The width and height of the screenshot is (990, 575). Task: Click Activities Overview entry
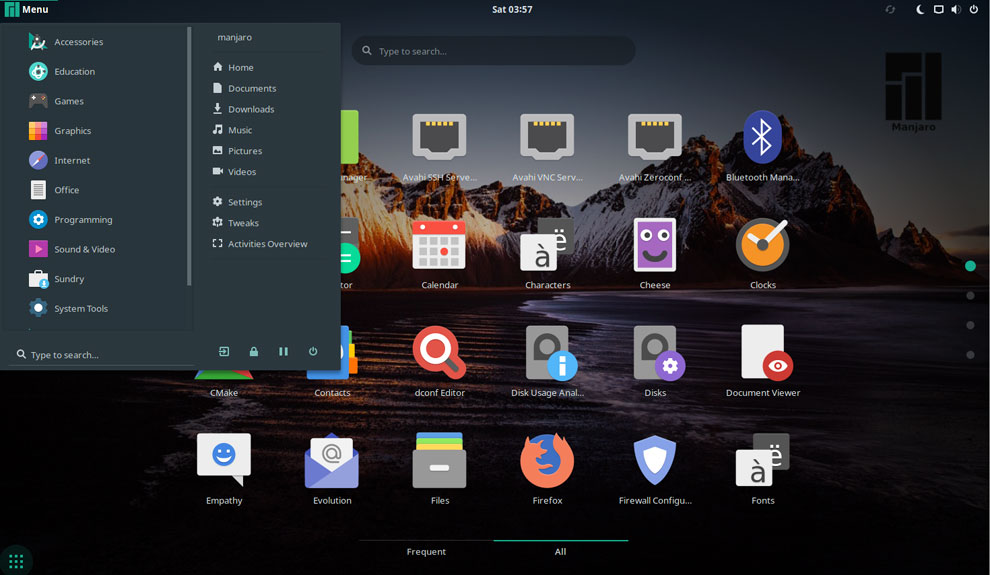[268, 243]
